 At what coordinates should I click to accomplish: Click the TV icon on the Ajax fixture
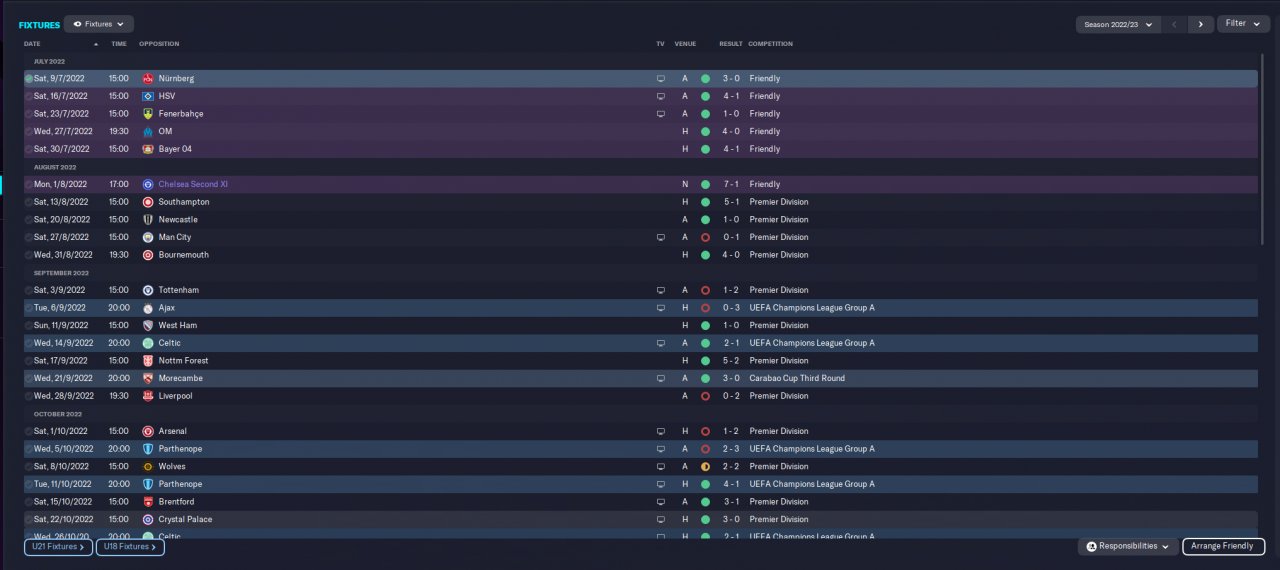(660, 308)
